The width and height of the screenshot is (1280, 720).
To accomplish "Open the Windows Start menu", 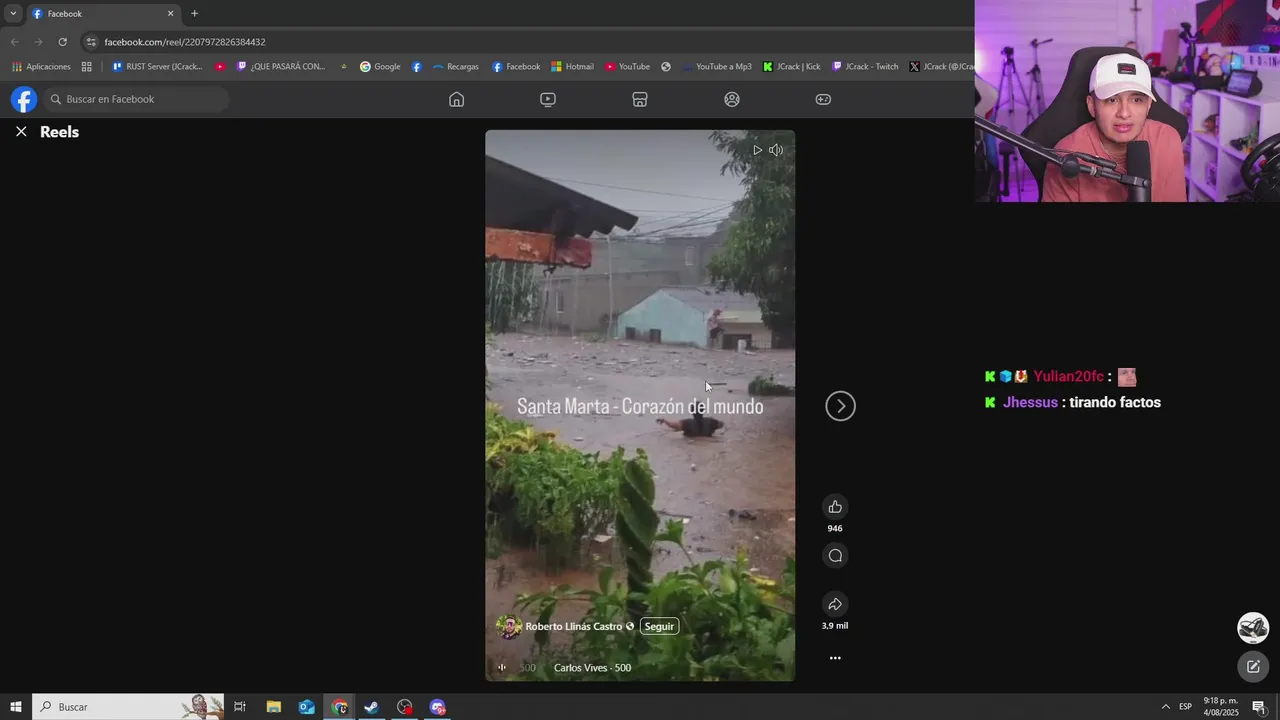I will [x=16, y=707].
